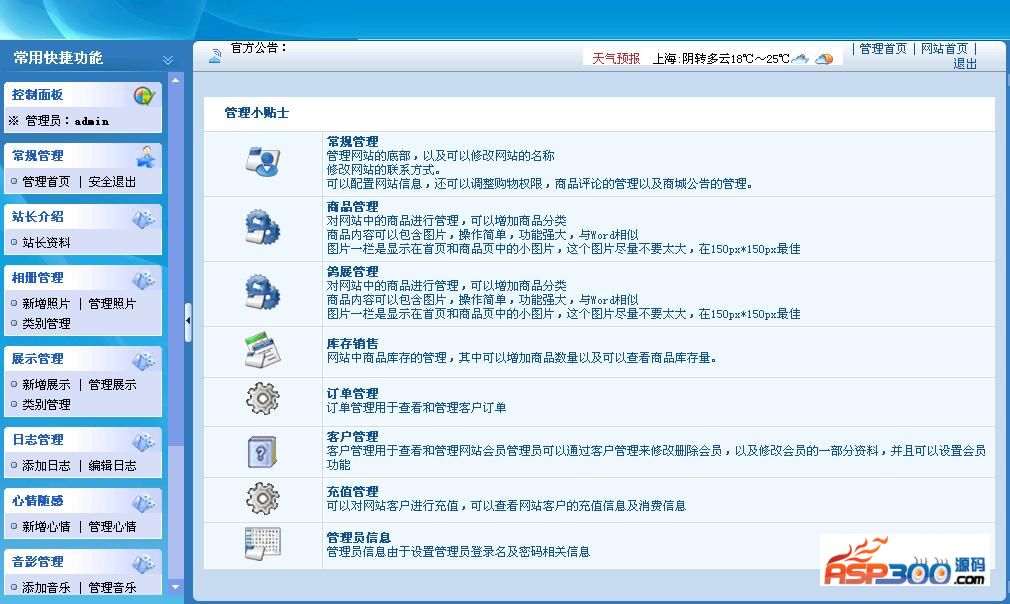Click the blue gear icon for 鸽展管理 tip
The height and width of the screenshot is (604, 1010).
click(262, 292)
